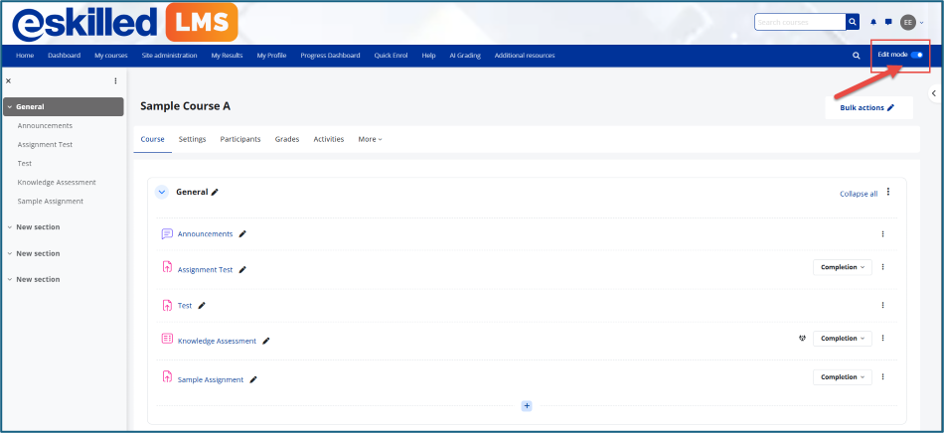
Task: Rename Test activity using its pencil icon
Action: click(x=202, y=305)
